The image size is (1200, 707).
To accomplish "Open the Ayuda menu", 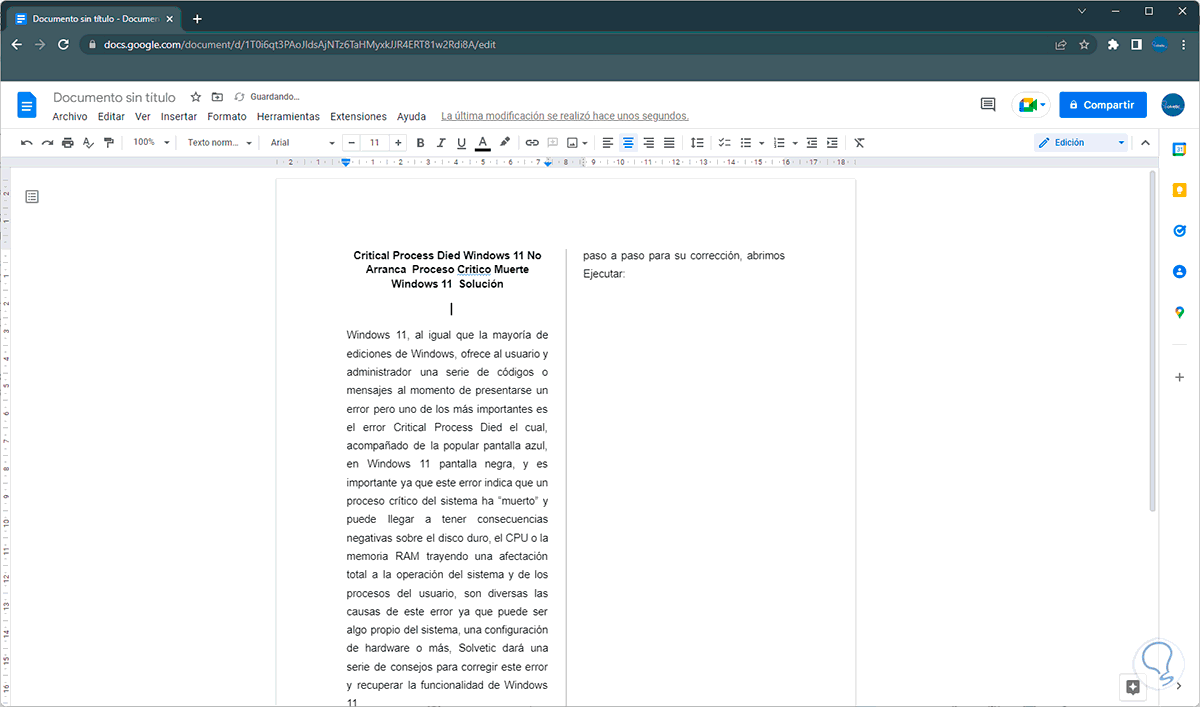I will coord(411,117).
